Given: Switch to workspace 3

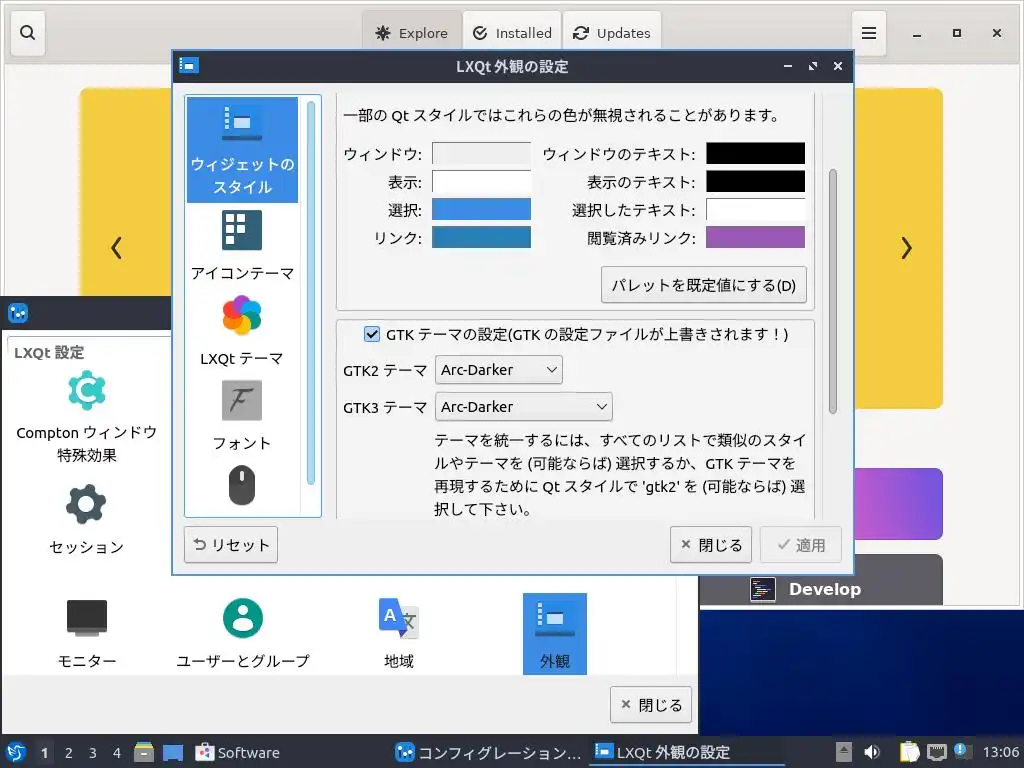Looking at the screenshot, I should coord(93,753).
